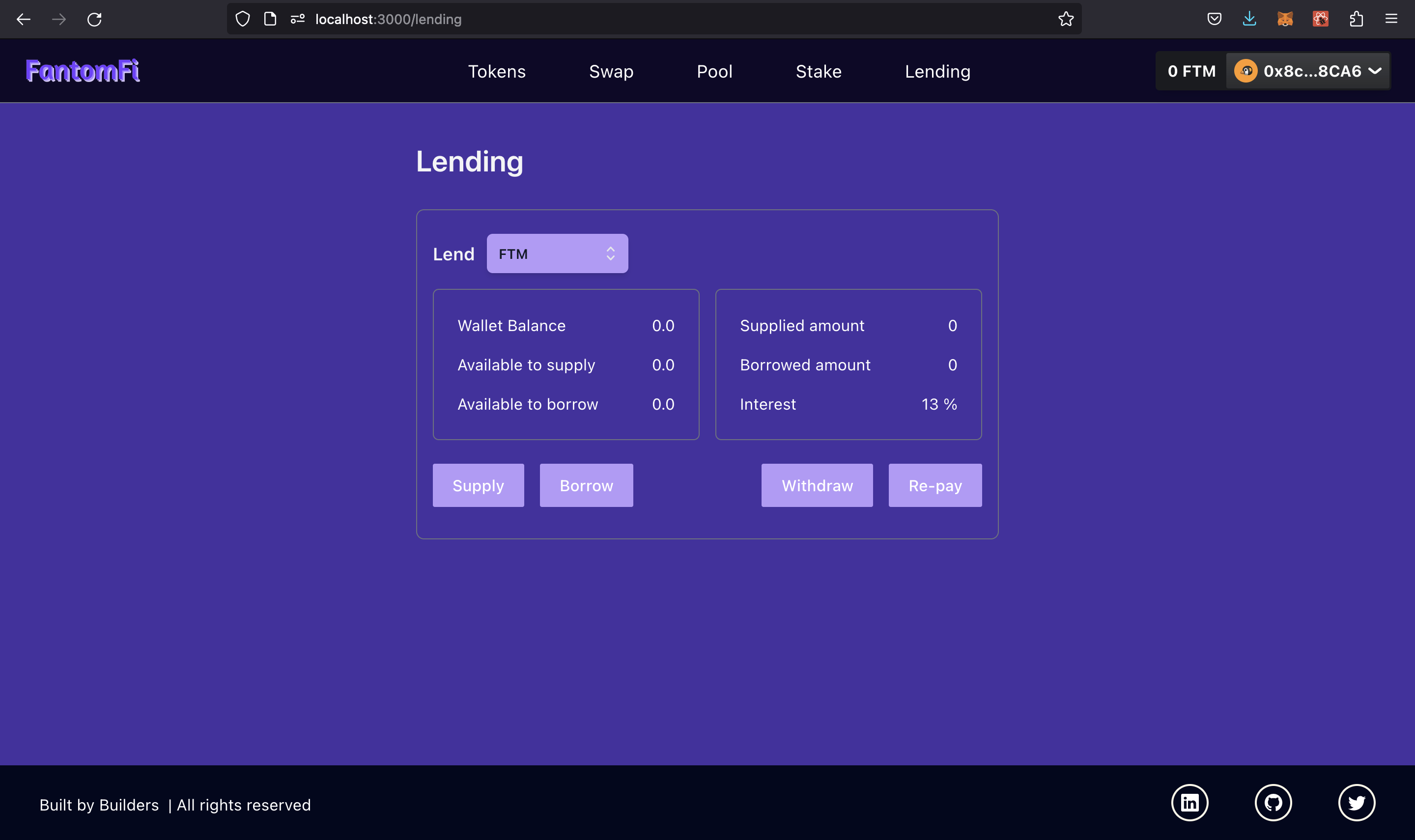Viewport: 1415px width, 840px height.
Task: Open the browser downloads arrow icon
Action: [1249, 19]
